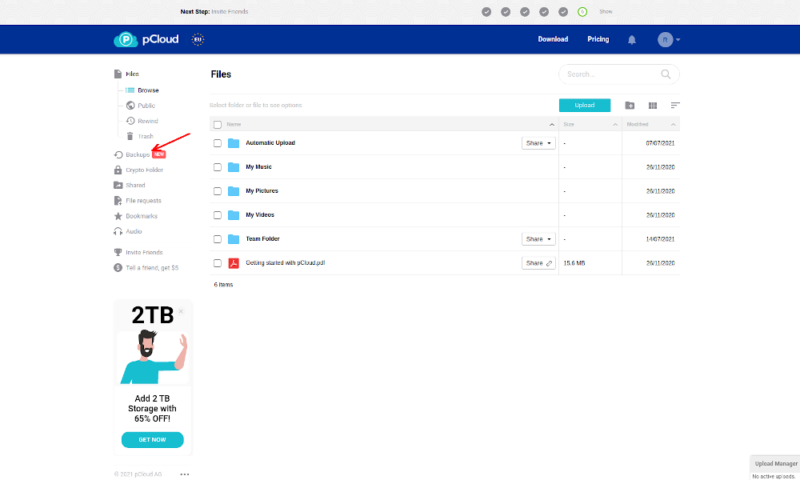Click the search magnifier icon
800x480 pixels.
point(665,74)
